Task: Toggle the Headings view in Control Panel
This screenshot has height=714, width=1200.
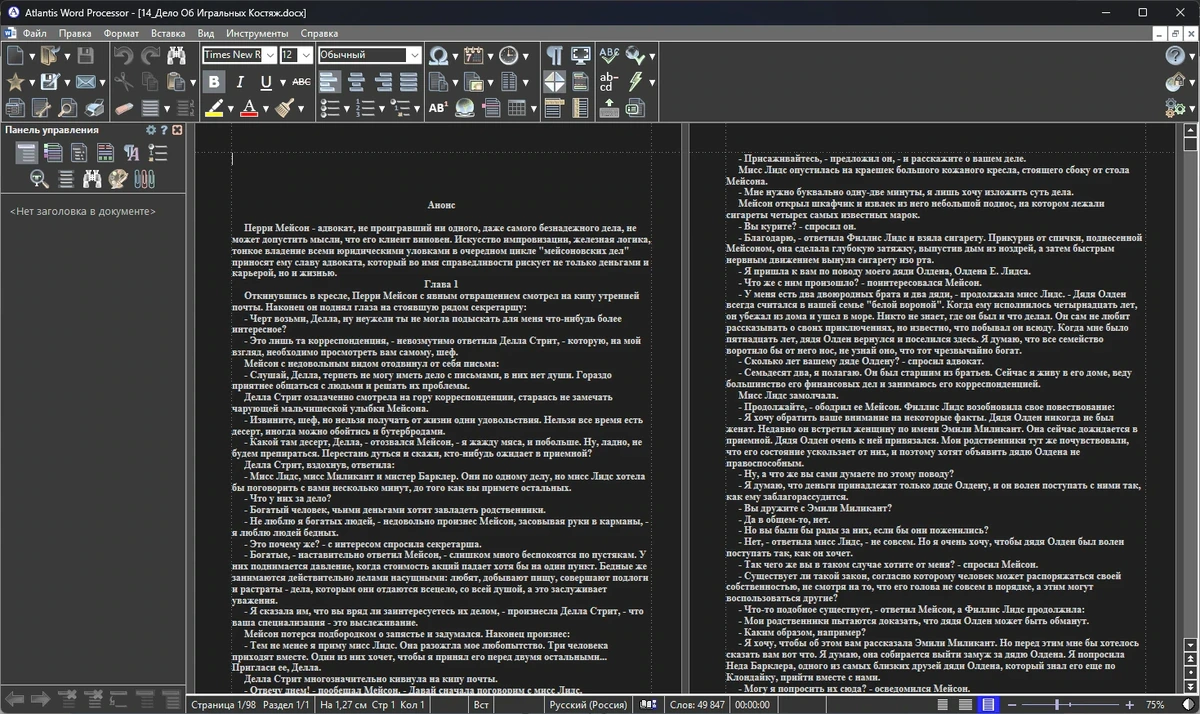Action: (26, 152)
